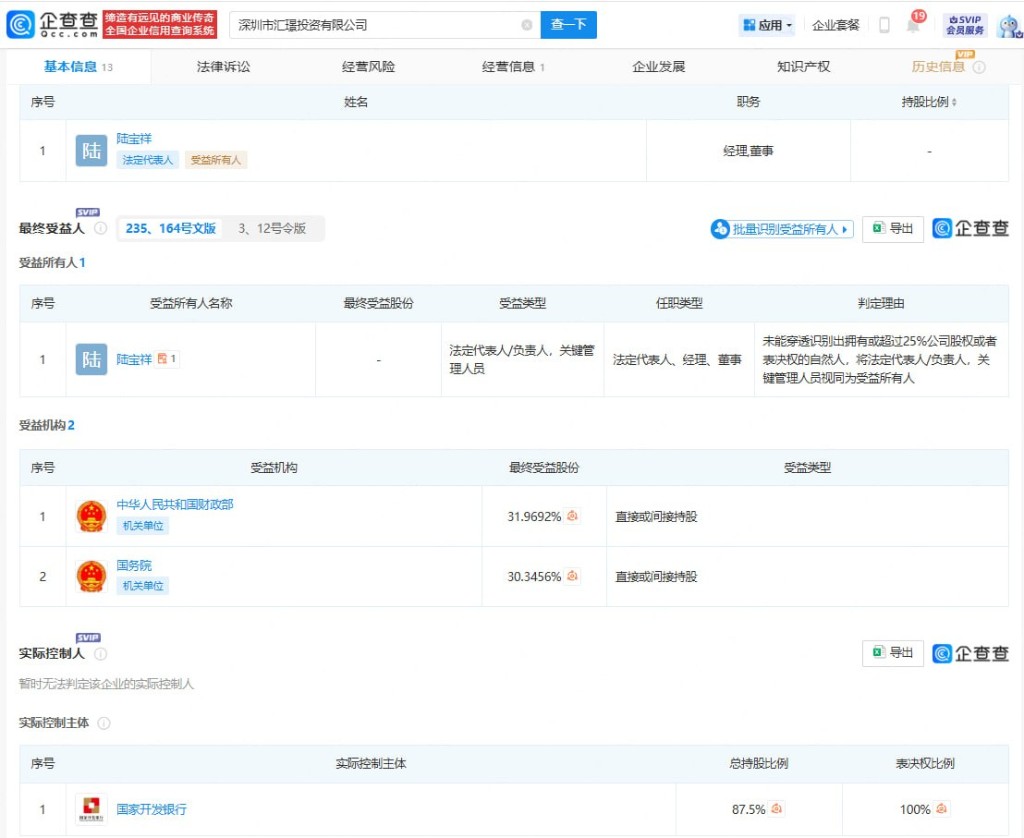Open the mobile phone app icon
Screen dimensions: 1024x838
(884, 25)
